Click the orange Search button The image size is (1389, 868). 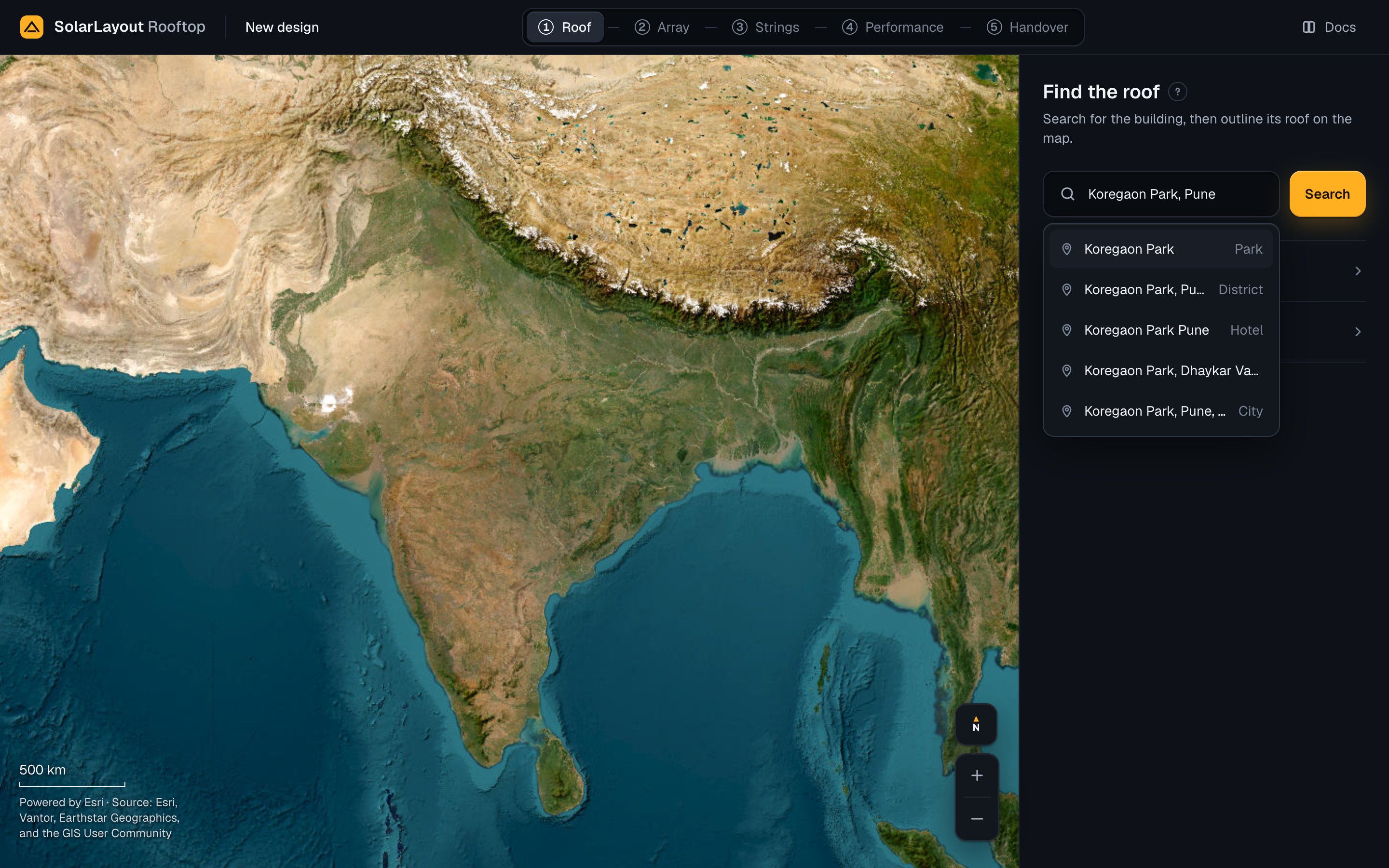coord(1327,194)
